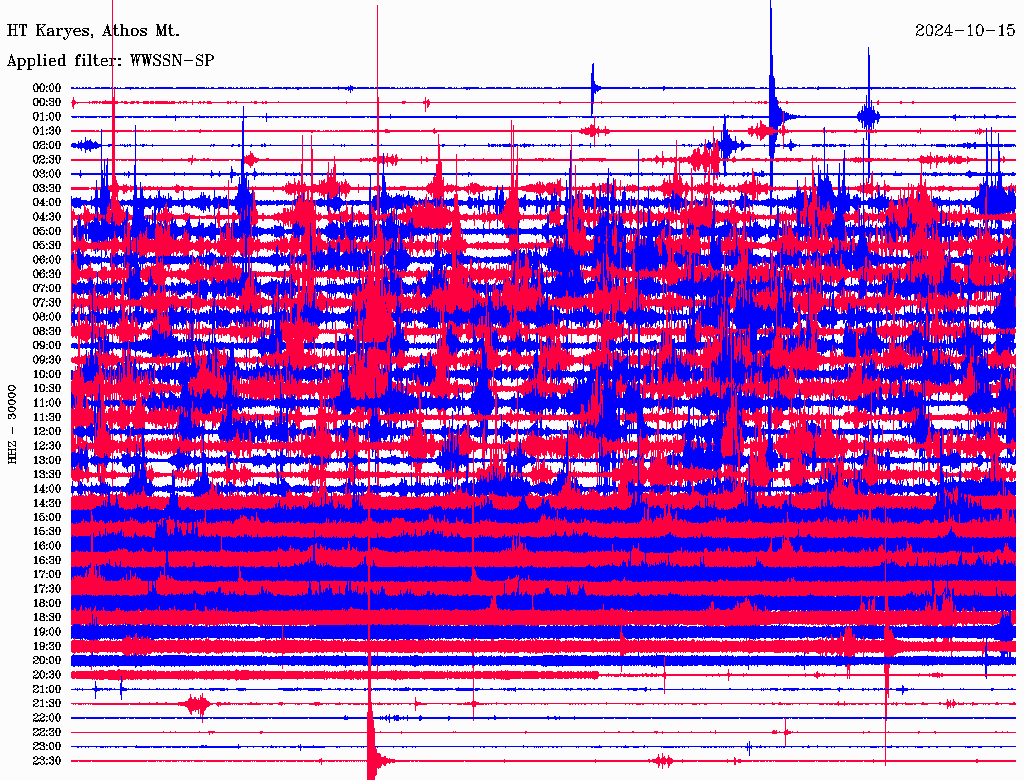Click the blue spike on the 00:00 trace
The image size is (1024, 780).
point(594,88)
